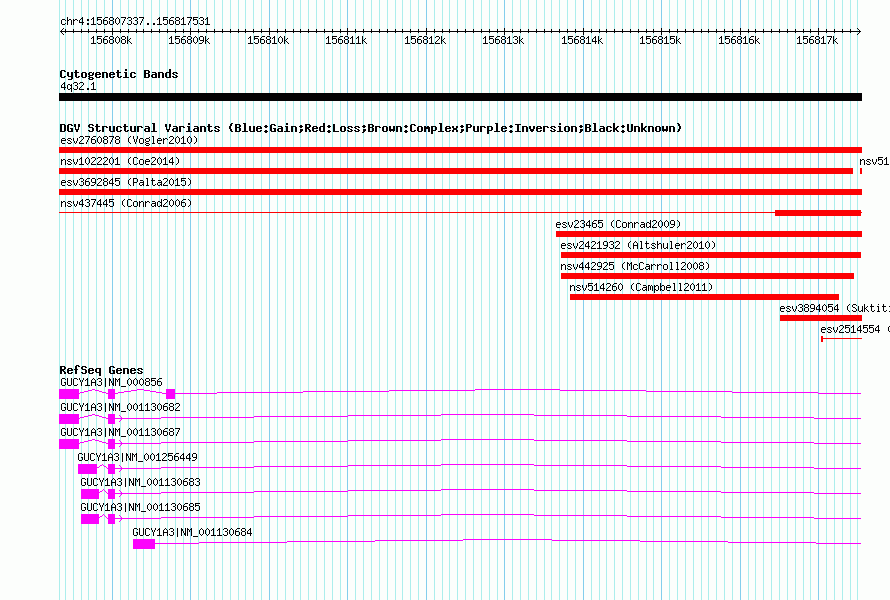Click the chr4:156807337..156817531 region label
The height and width of the screenshot is (600, 890).
135,21
